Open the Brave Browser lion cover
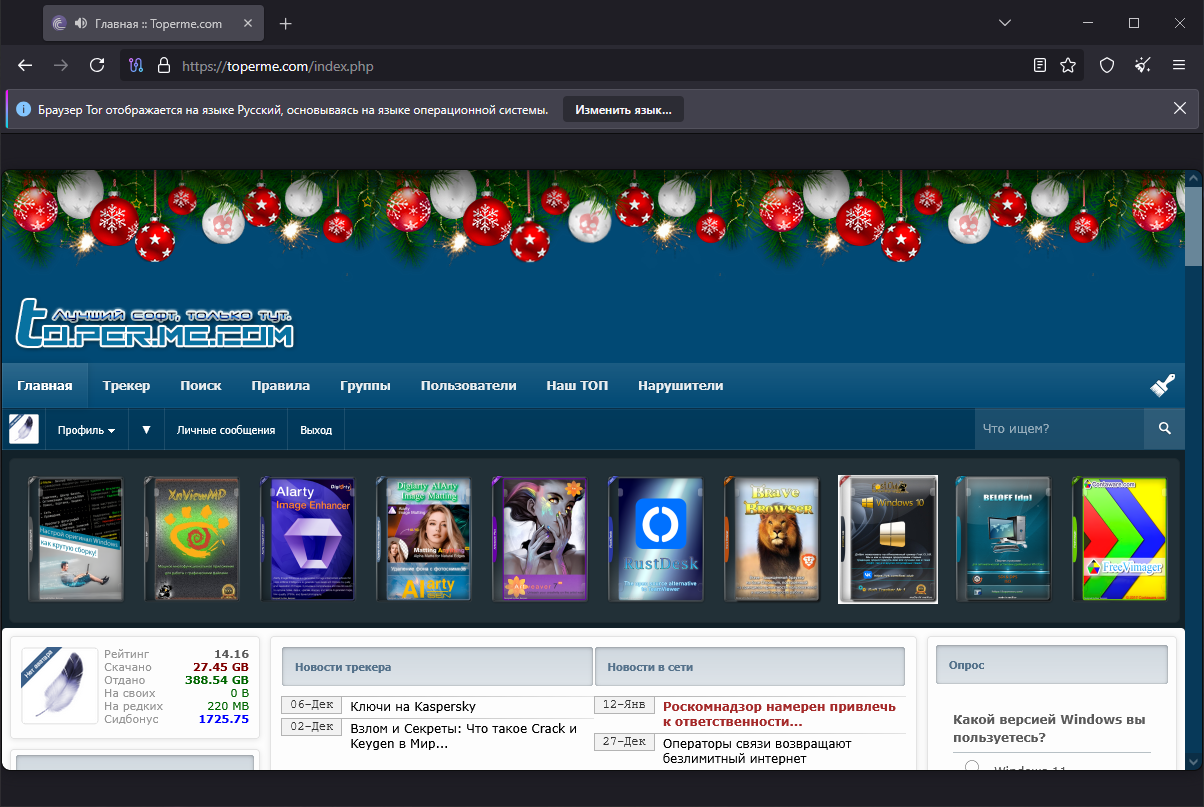The height and width of the screenshot is (807, 1204). point(771,539)
